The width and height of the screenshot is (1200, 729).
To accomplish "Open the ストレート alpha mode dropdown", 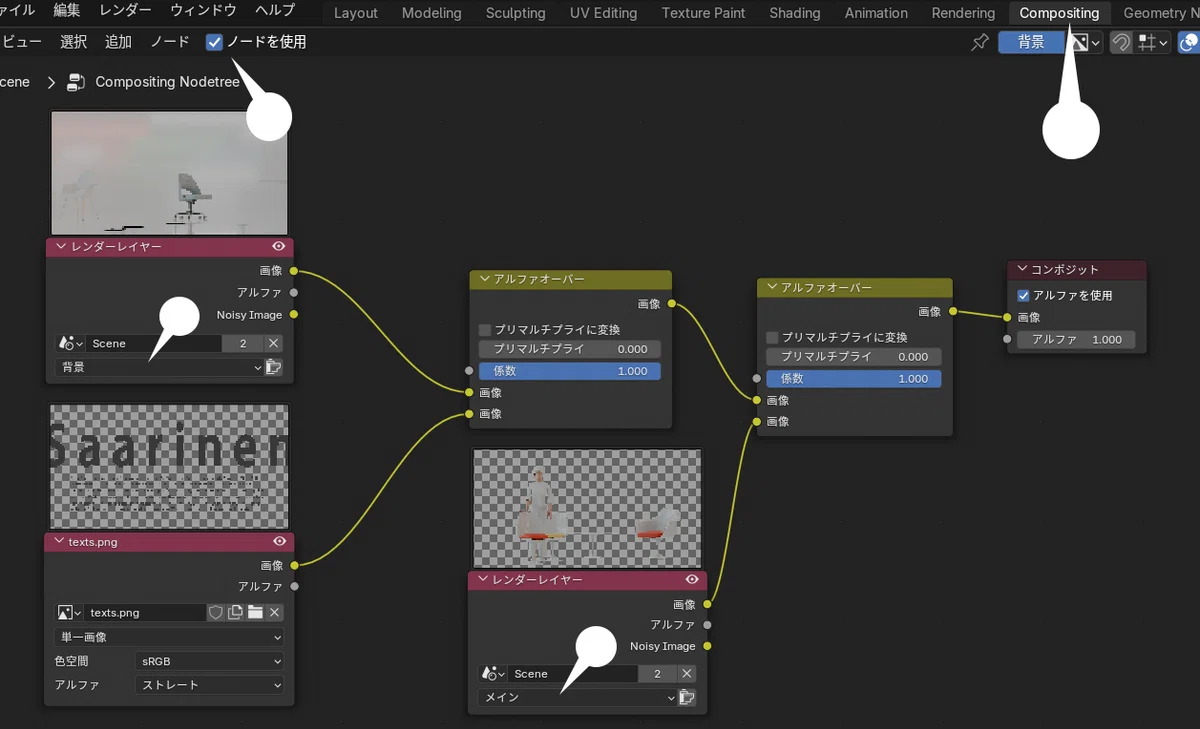I will click(209, 685).
